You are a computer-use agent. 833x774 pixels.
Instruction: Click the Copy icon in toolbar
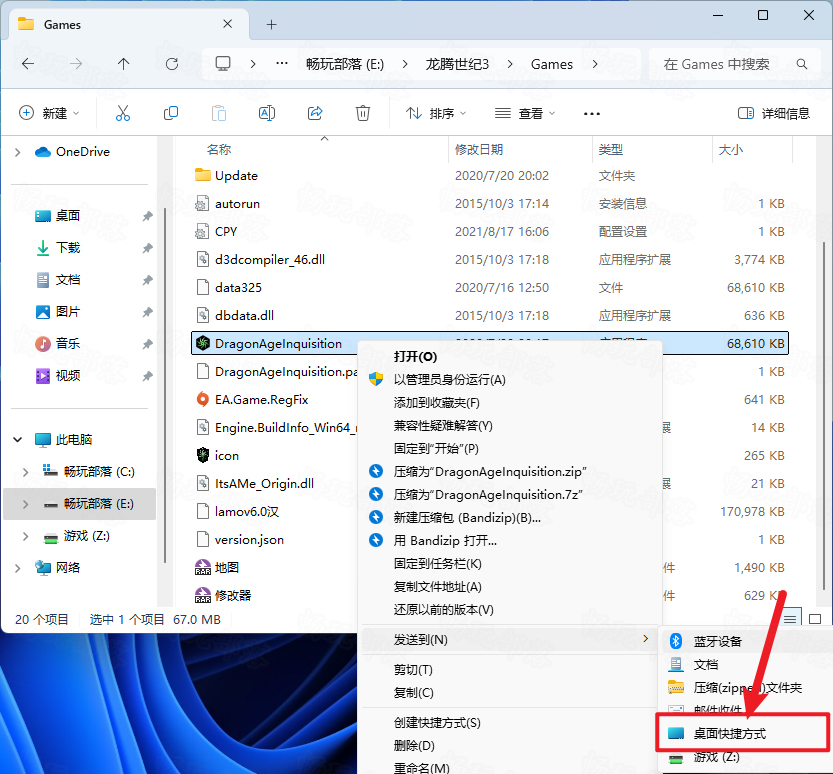click(x=171, y=113)
